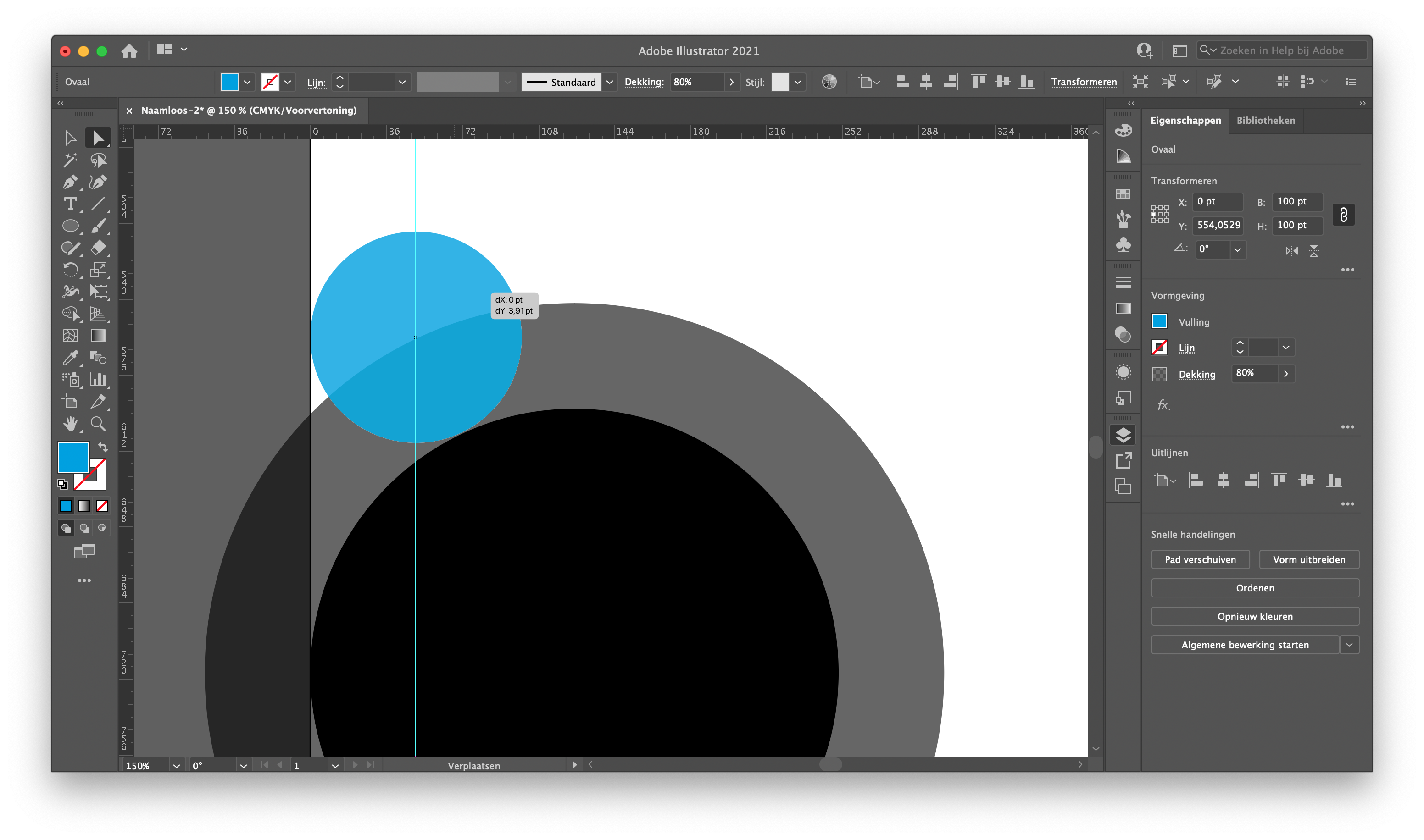The height and width of the screenshot is (840, 1424).
Task: Select the Hand tool
Action: pos(70,423)
